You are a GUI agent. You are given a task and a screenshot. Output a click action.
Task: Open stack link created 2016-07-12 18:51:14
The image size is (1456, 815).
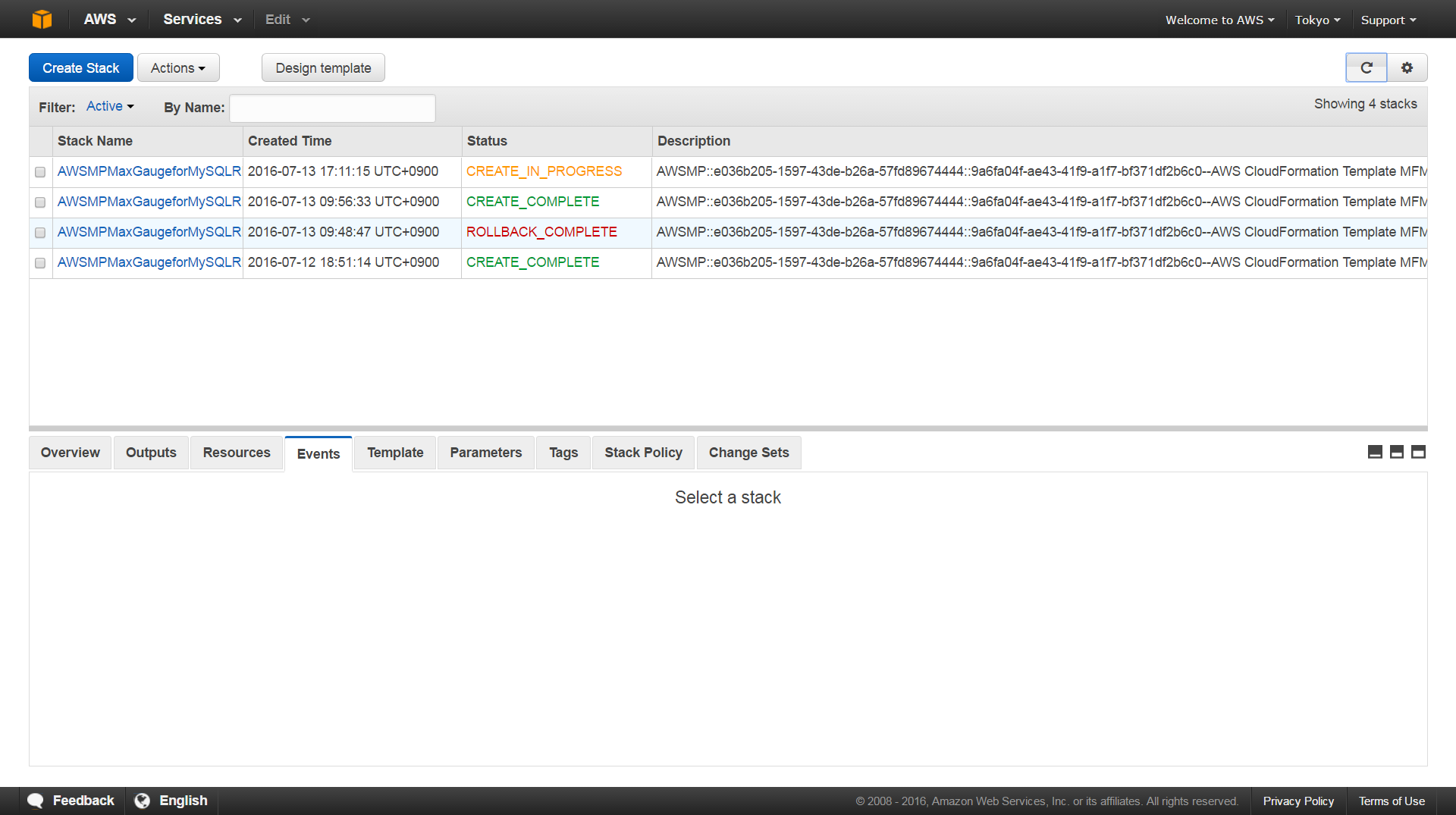tap(149, 262)
